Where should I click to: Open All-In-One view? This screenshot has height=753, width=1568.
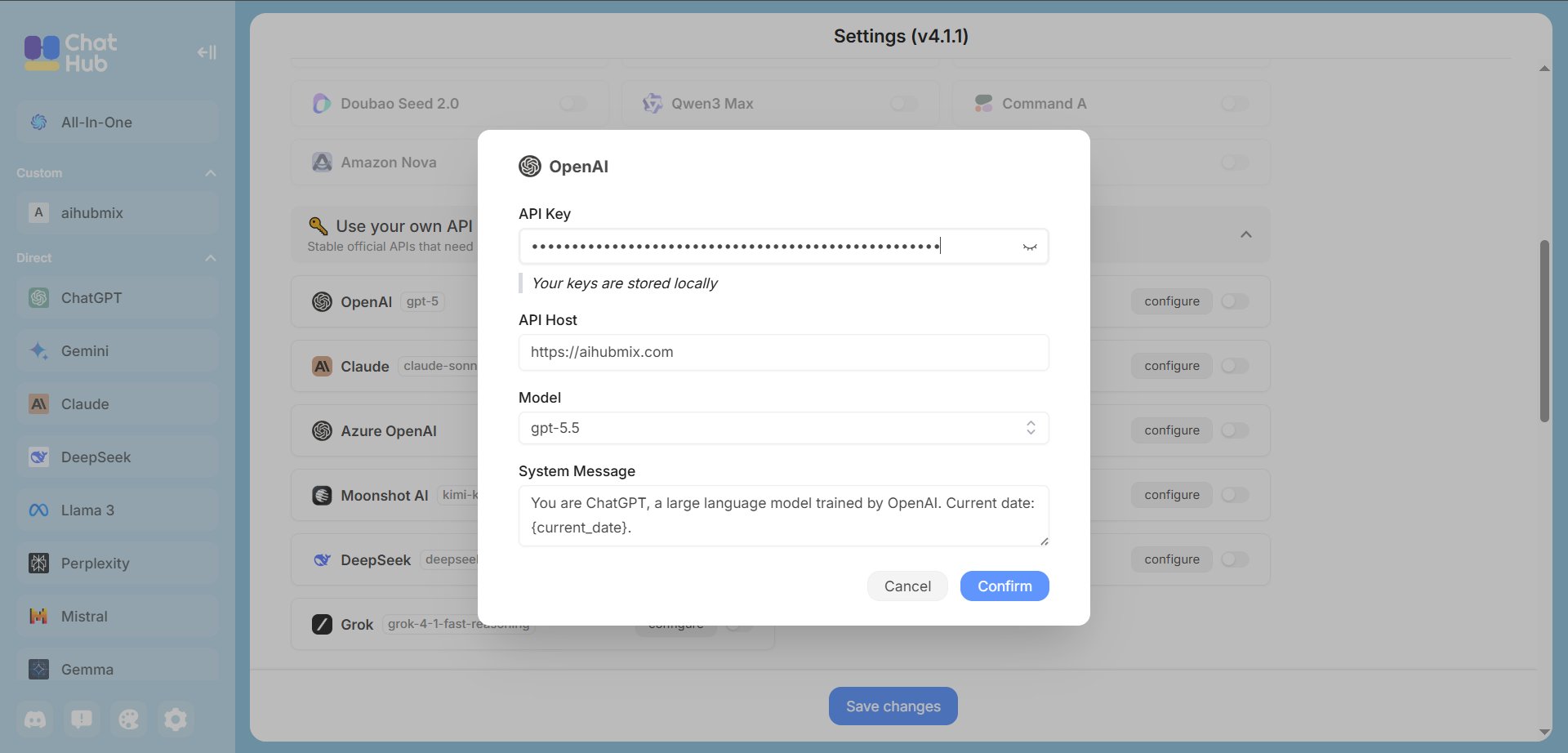(118, 123)
